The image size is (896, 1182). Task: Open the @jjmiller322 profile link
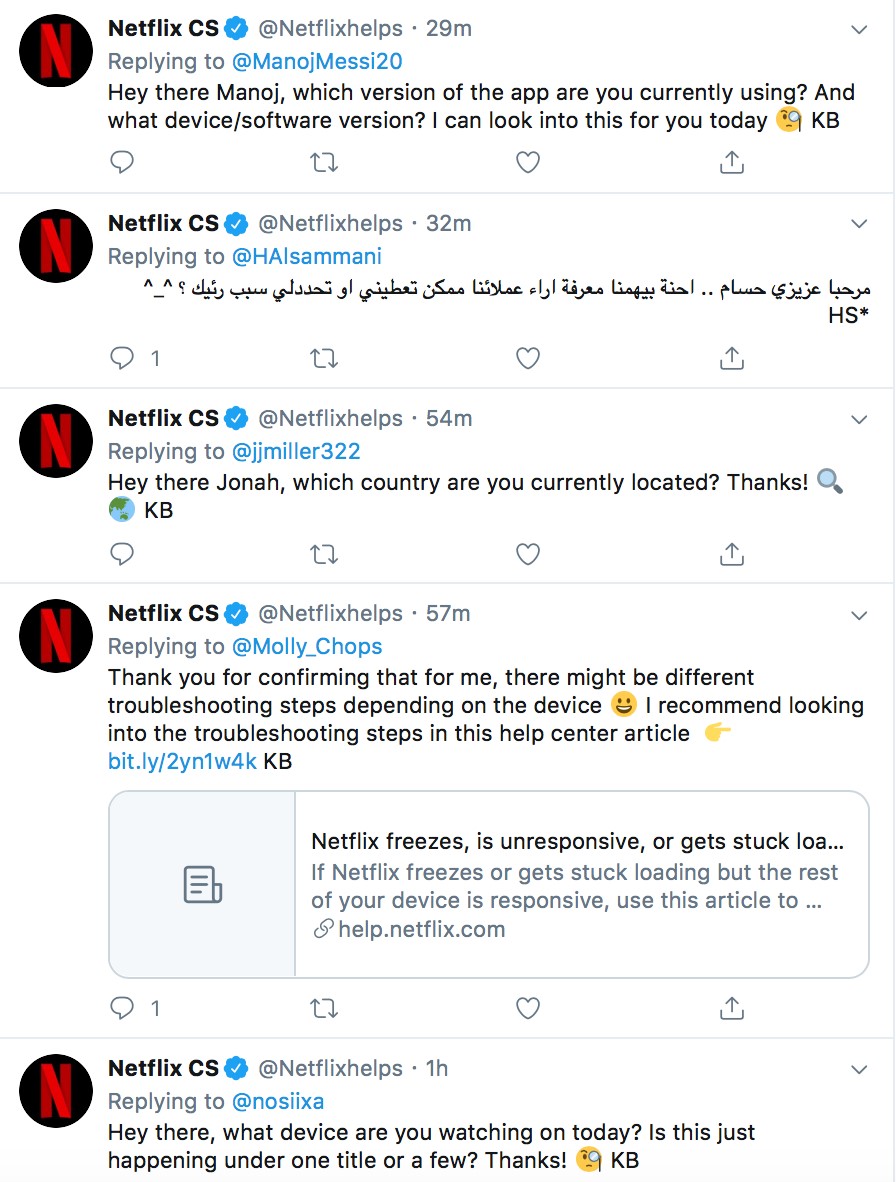(296, 451)
